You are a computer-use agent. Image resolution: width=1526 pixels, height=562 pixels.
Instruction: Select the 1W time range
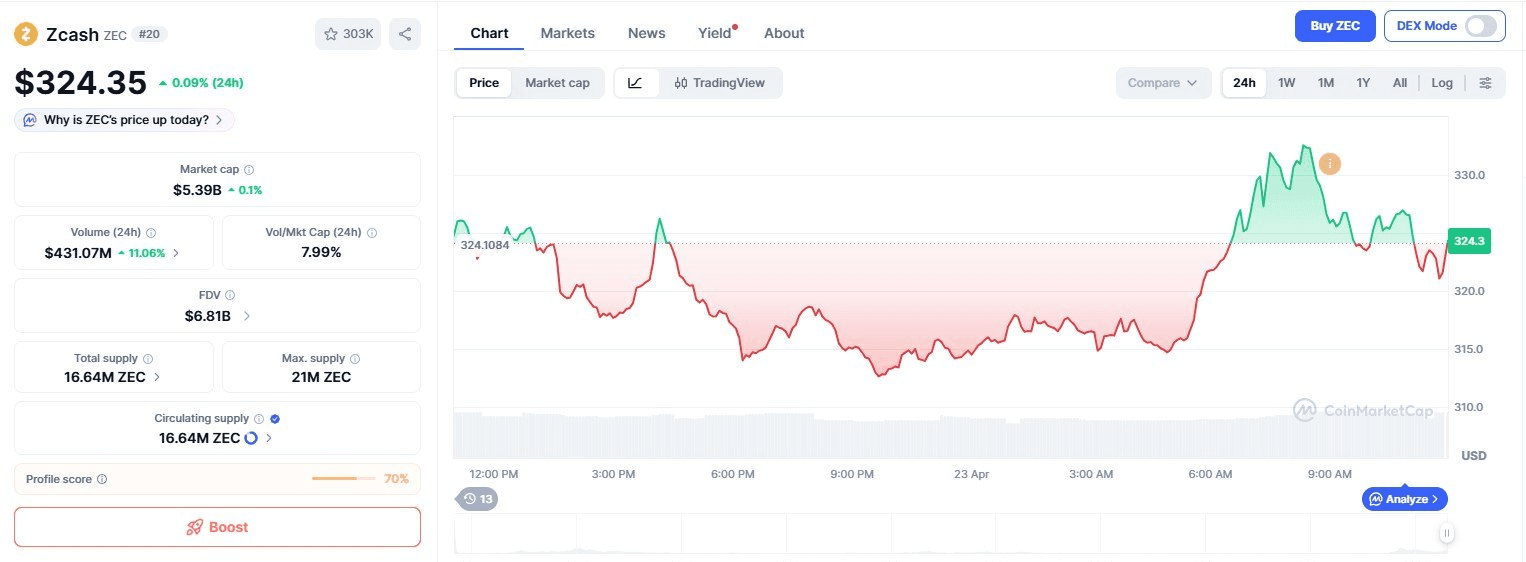pyautogui.click(x=1286, y=83)
